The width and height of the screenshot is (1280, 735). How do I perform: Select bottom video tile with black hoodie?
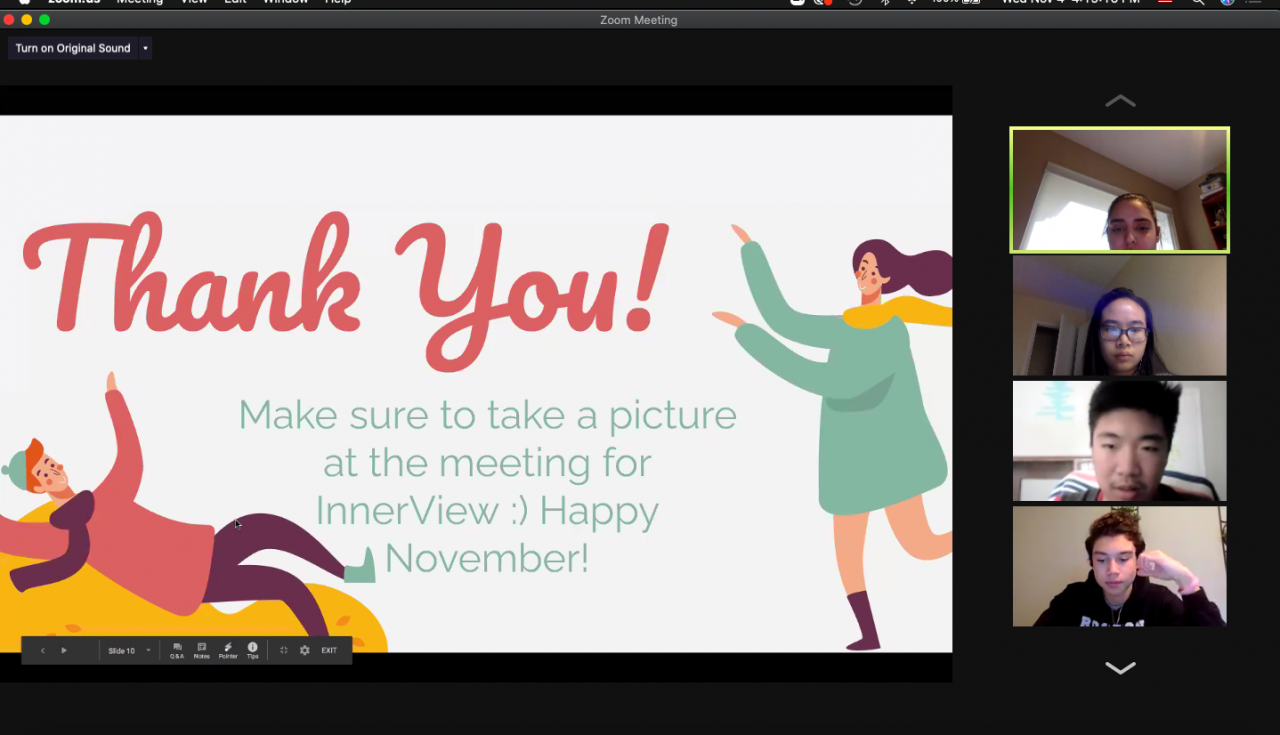point(1119,566)
